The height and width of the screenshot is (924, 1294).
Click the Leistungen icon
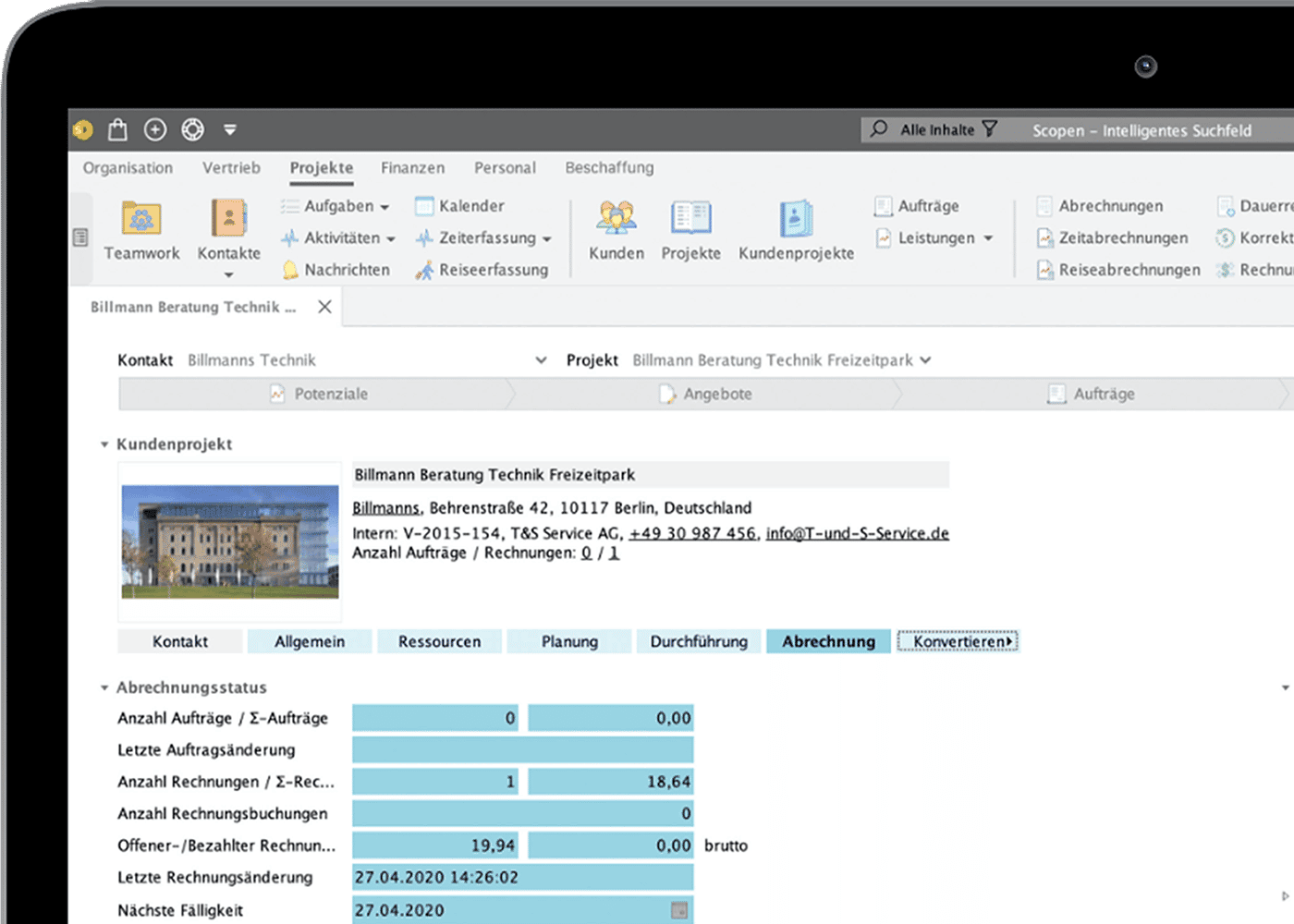click(884, 238)
